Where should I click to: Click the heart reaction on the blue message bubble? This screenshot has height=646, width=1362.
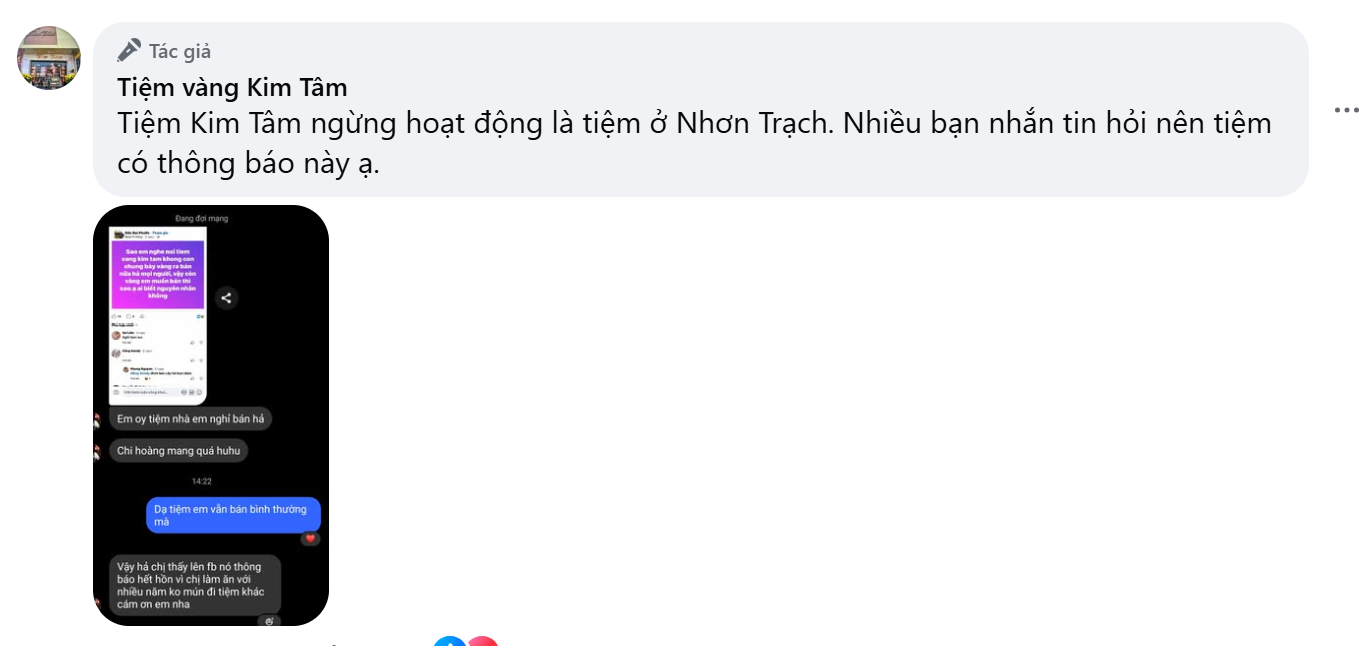point(311,538)
